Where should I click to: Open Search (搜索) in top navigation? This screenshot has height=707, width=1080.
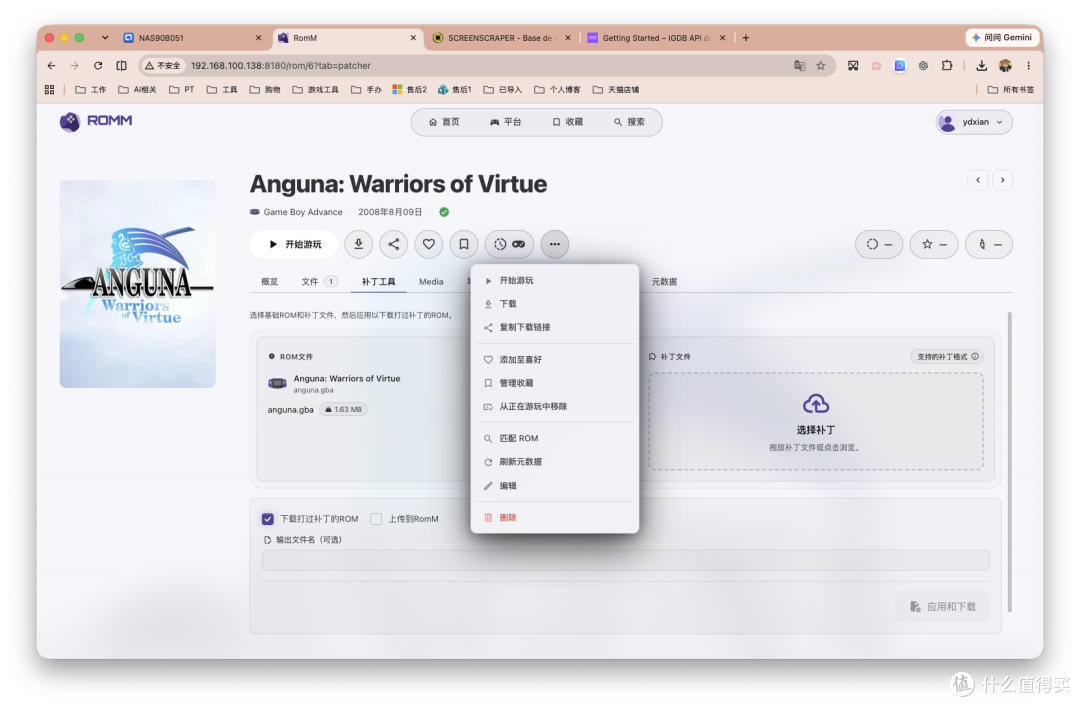pyautogui.click(x=630, y=122)
